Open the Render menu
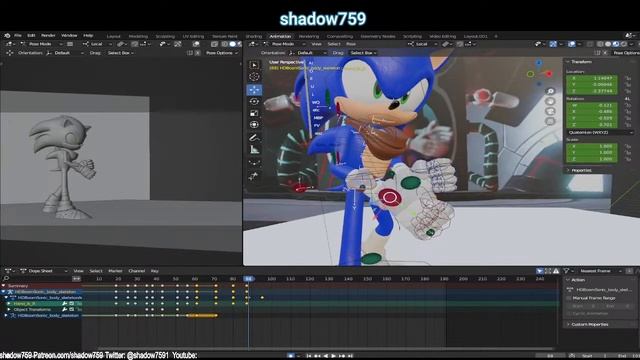 click(x=48, y=36)
